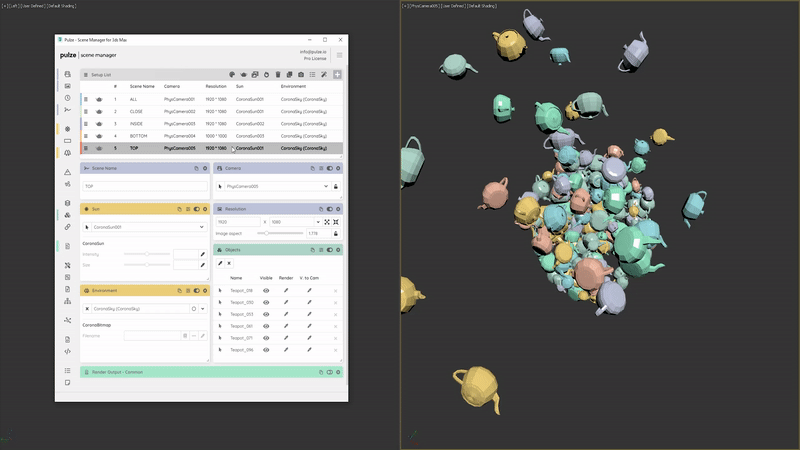
Task: Click fit-to-viewport icon next to resolution
Action: tap(327, 222)
